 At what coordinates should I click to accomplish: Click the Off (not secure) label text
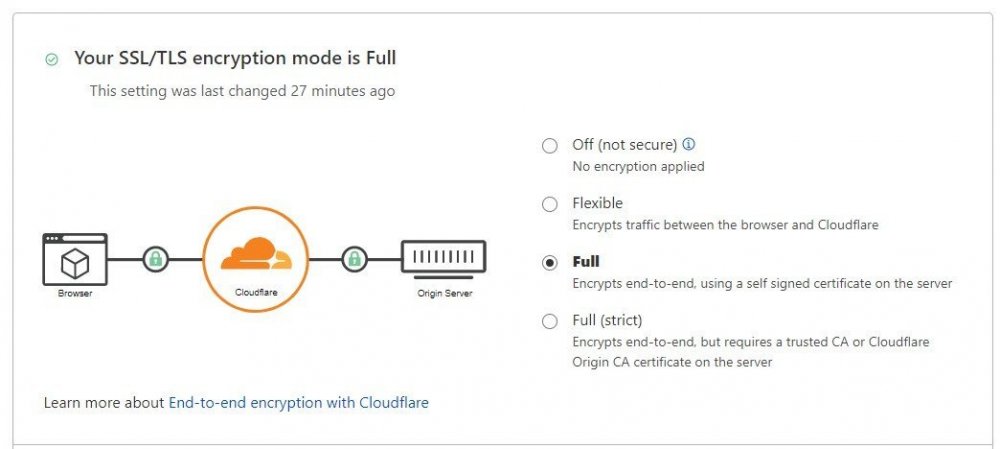[x=624, y=145]
